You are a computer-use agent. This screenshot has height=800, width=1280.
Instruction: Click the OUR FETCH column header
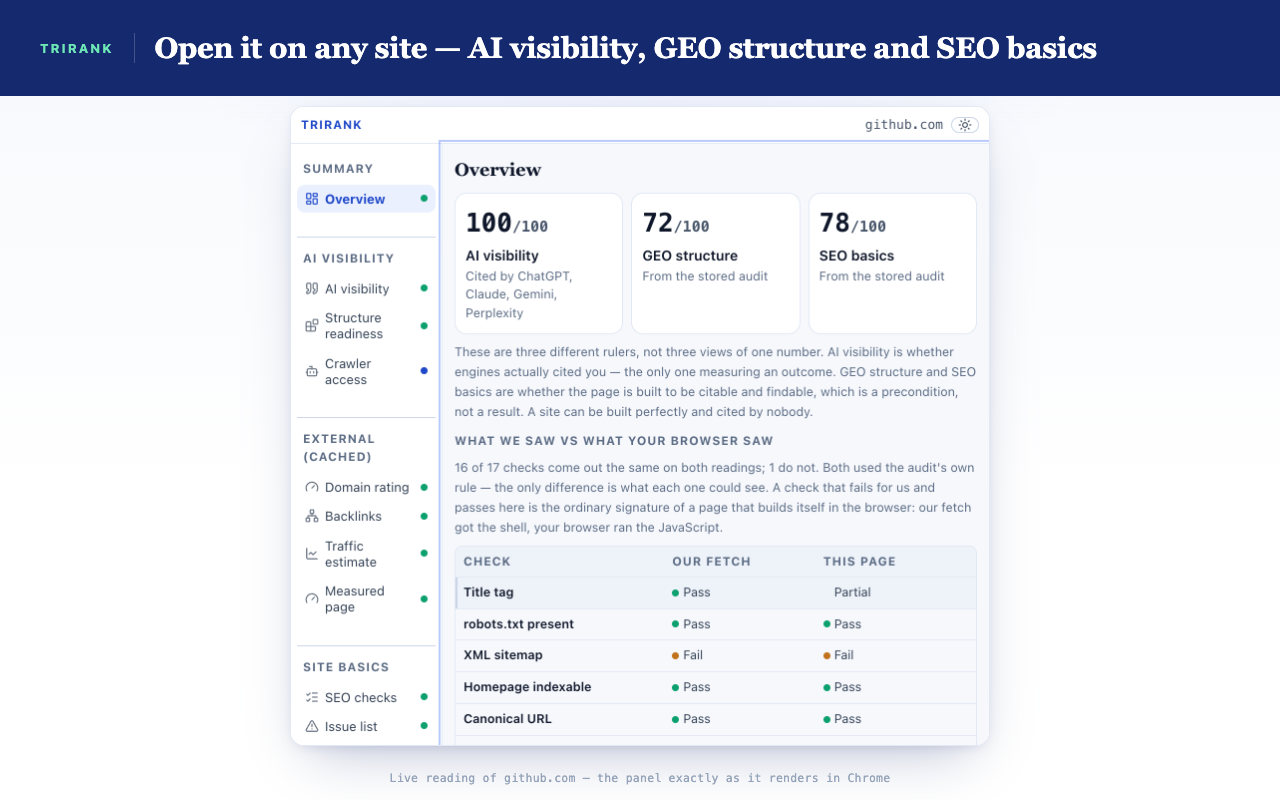[711, 562]
